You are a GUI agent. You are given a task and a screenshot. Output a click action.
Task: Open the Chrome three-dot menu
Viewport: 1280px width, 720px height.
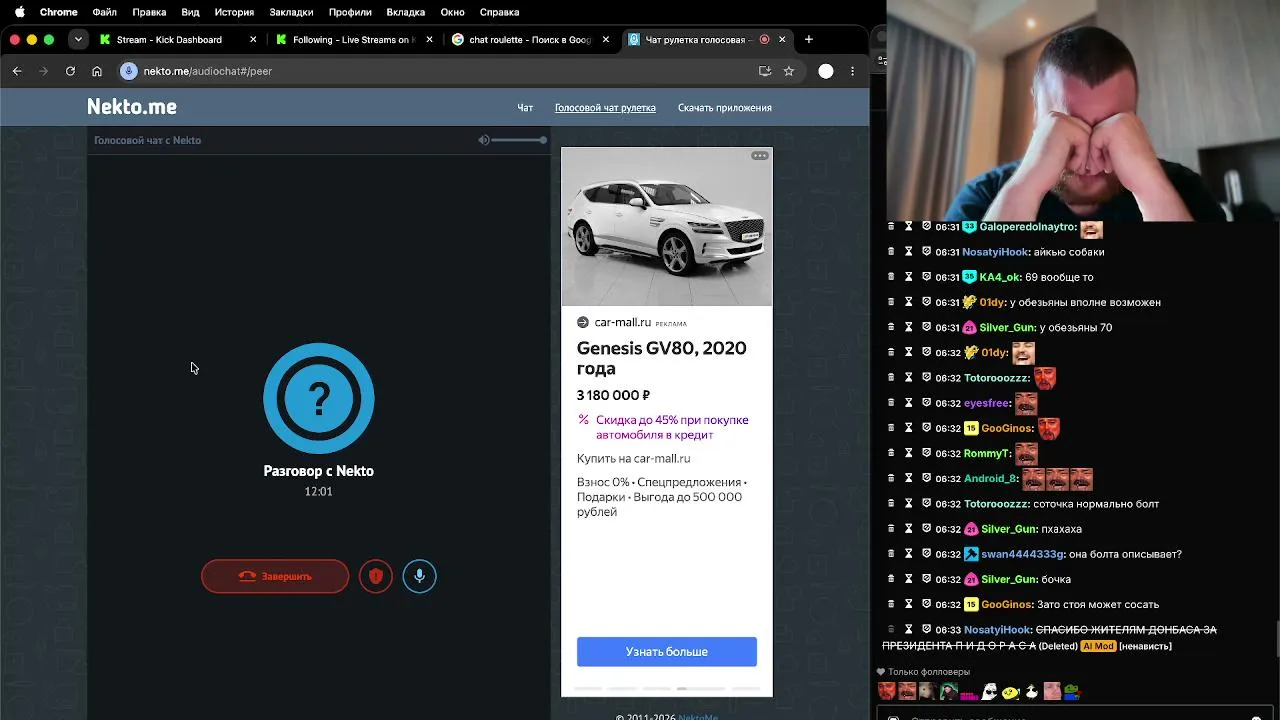coord(852,71)
